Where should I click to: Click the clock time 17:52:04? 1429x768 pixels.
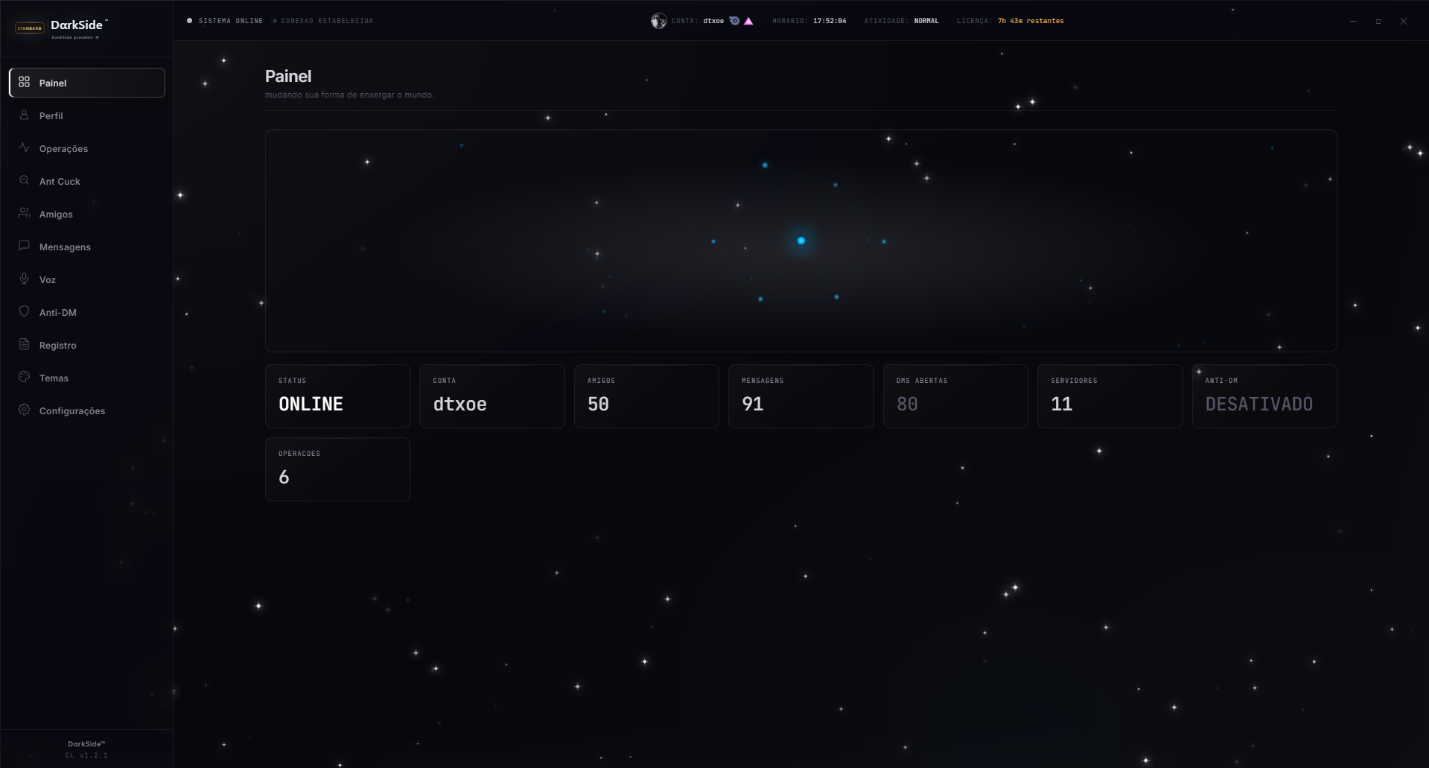point(829,20)
